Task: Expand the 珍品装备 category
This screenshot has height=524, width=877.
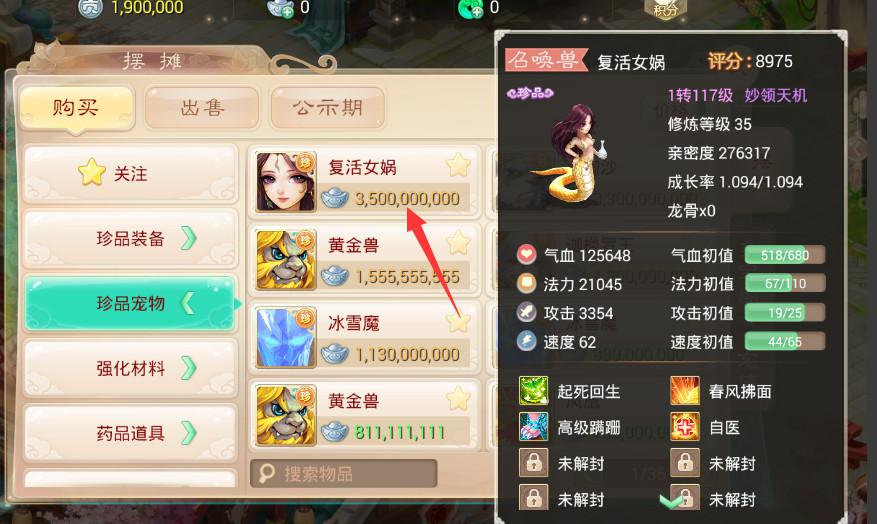Action: [131, 239]
